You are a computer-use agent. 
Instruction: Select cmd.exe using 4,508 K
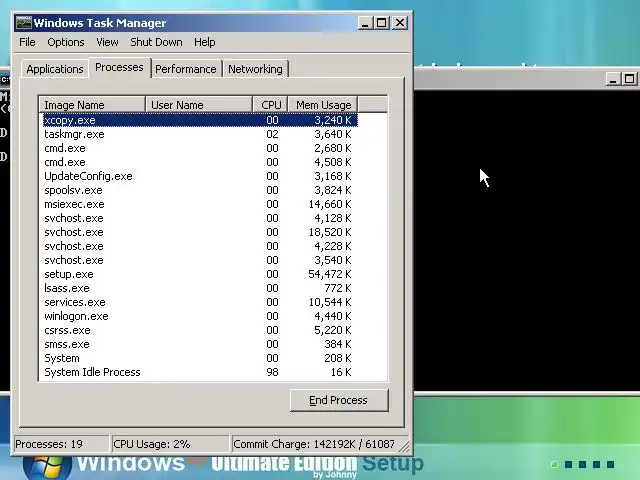200,162
